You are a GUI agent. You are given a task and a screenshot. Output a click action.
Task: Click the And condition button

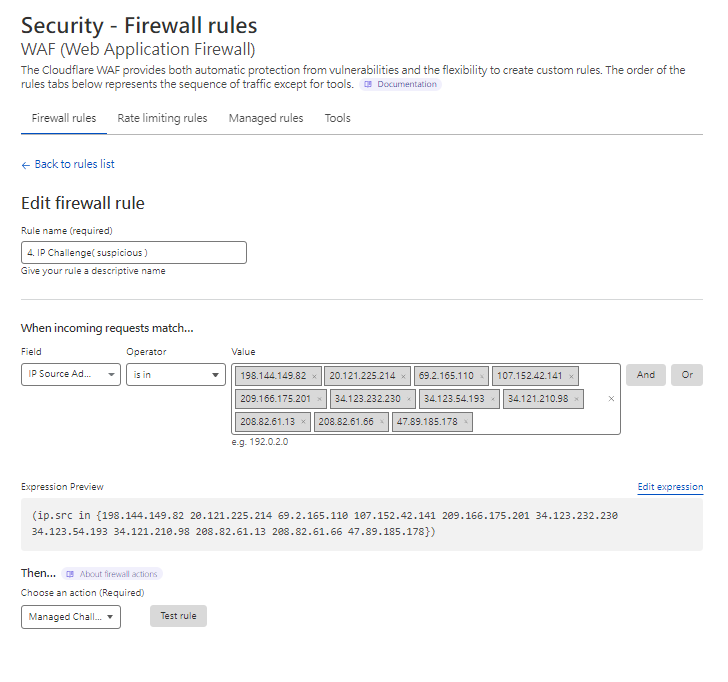(x=646, y=375)
